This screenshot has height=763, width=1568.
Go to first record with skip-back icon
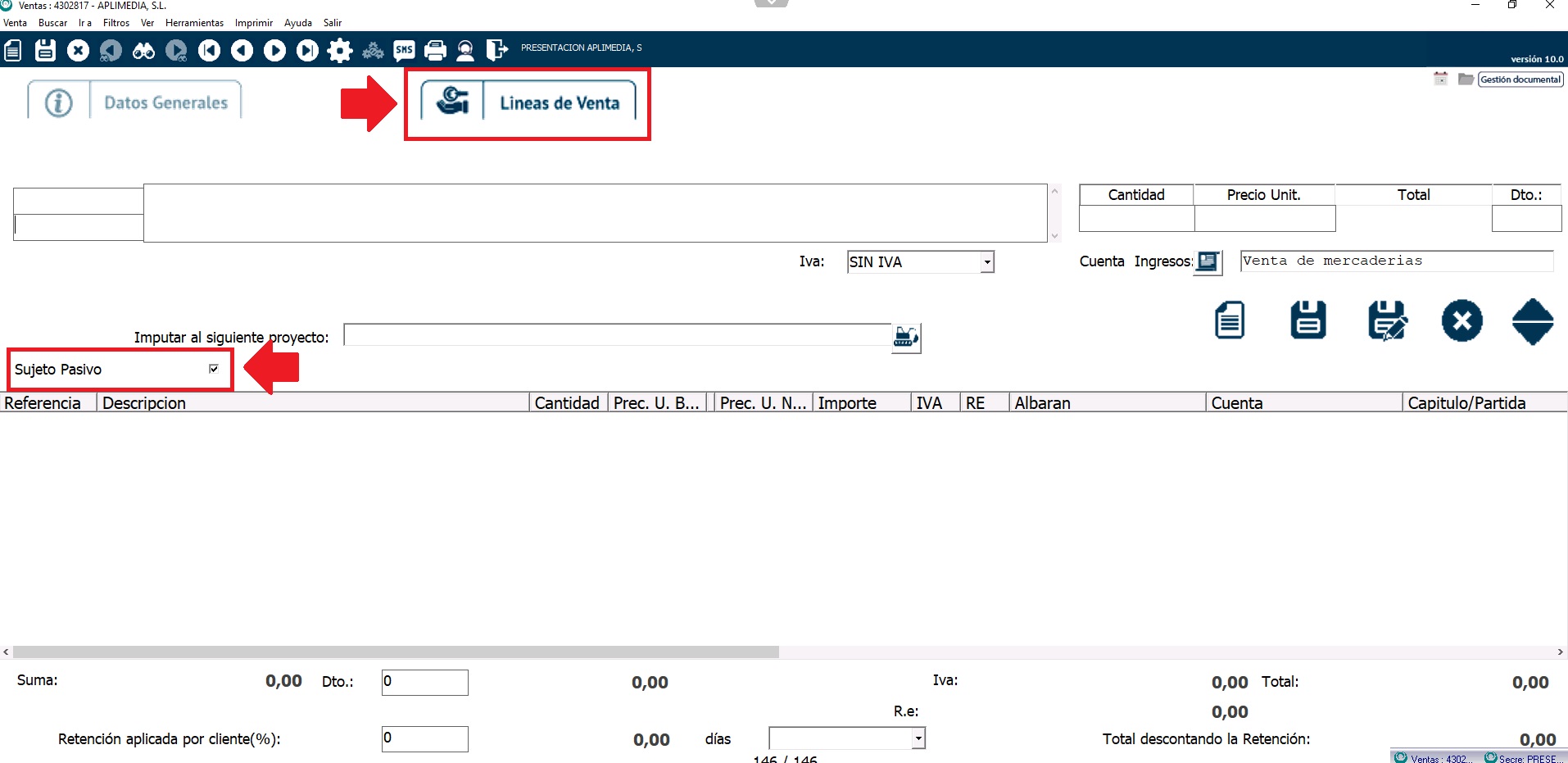point(209,51)
